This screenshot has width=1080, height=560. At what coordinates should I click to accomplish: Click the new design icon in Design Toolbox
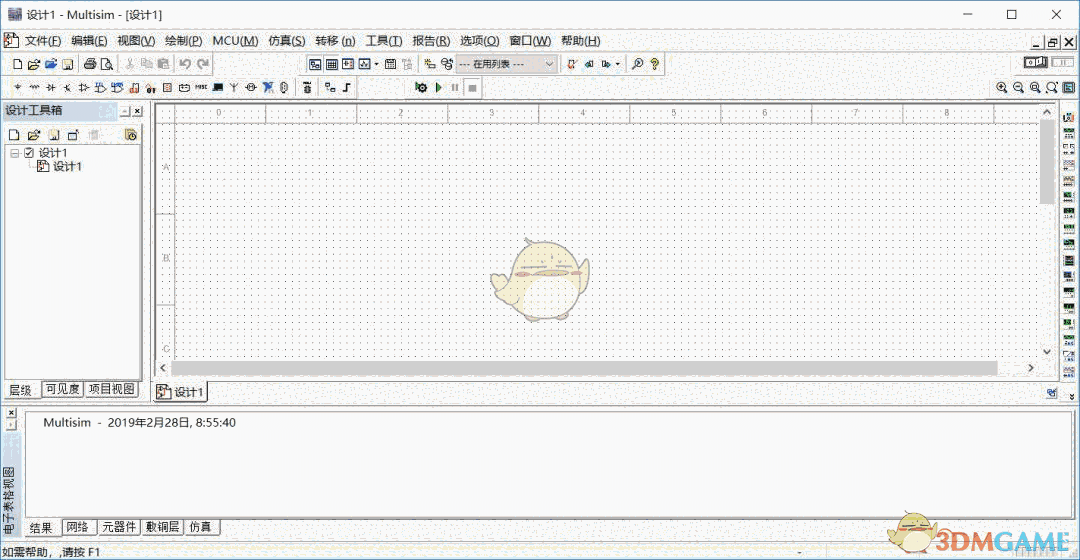(14, 135)
